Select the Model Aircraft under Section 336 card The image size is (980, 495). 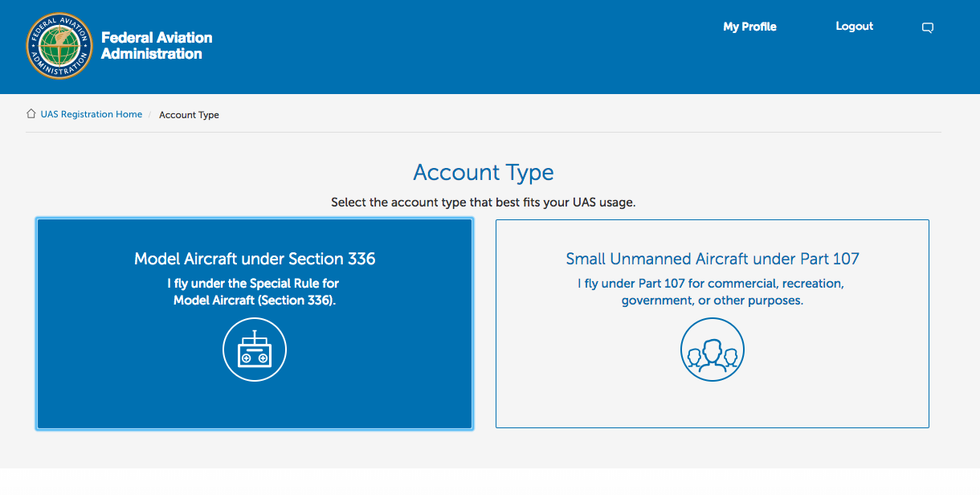click(254, 400)
